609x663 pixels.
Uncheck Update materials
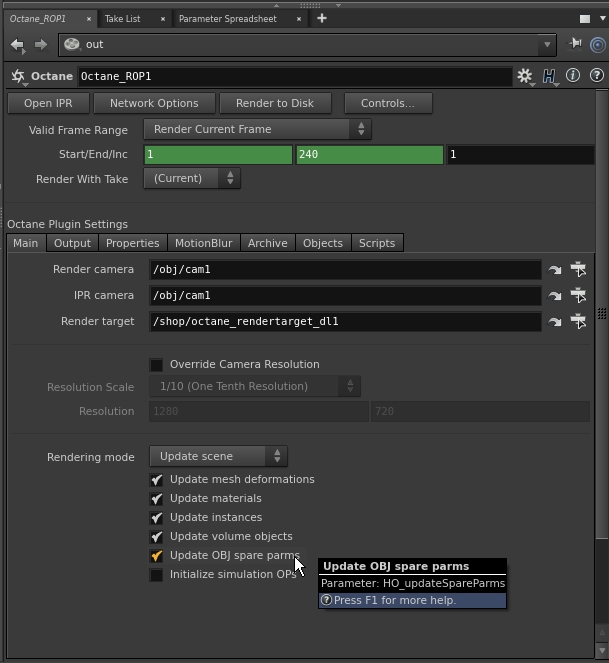coord(156,499)
